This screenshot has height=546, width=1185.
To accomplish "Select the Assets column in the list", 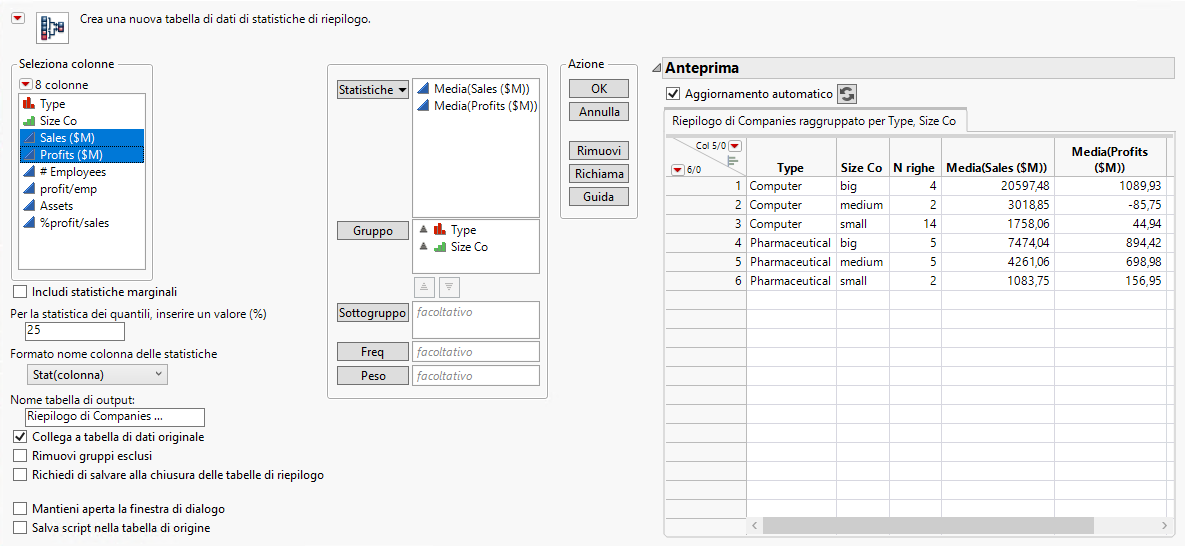I will [82, 205].
